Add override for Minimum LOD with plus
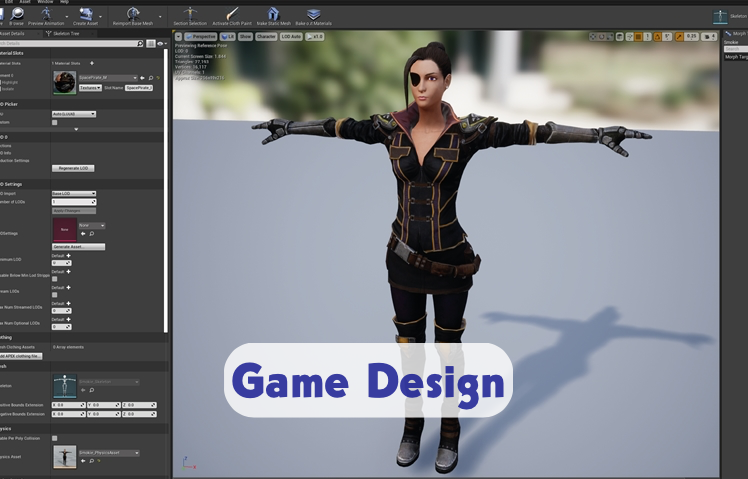748x479 pixels. 68,256
